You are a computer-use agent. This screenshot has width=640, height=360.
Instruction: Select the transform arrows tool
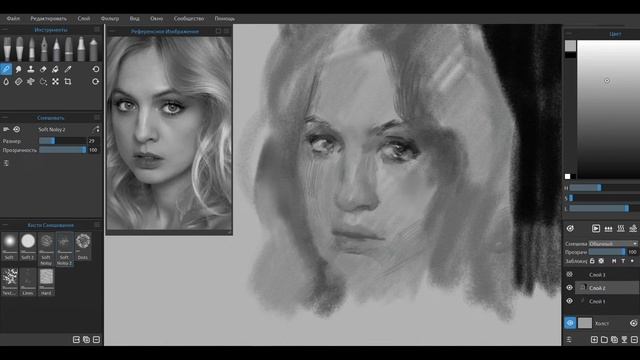(x=56, y=82)
